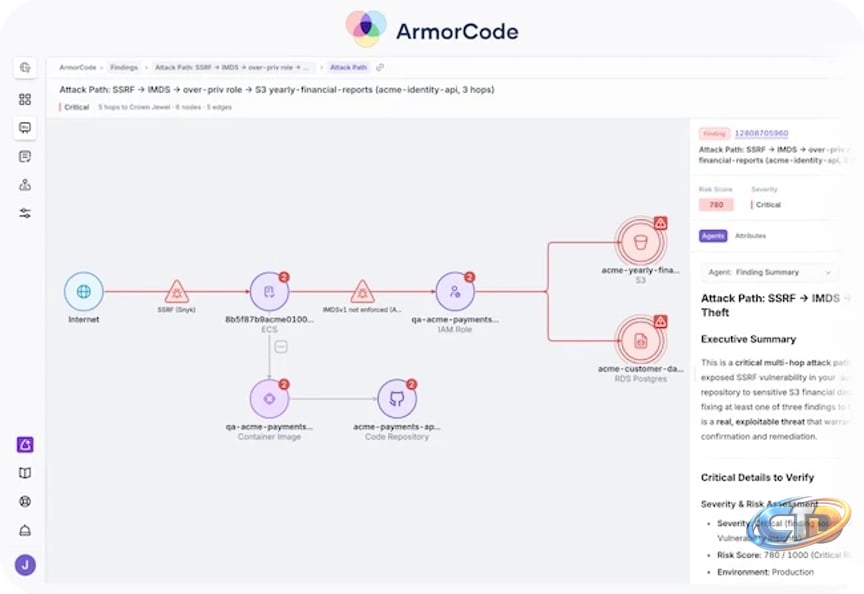
Task: Switch to the Attributes tab
Action: click(x=750, y=236)
